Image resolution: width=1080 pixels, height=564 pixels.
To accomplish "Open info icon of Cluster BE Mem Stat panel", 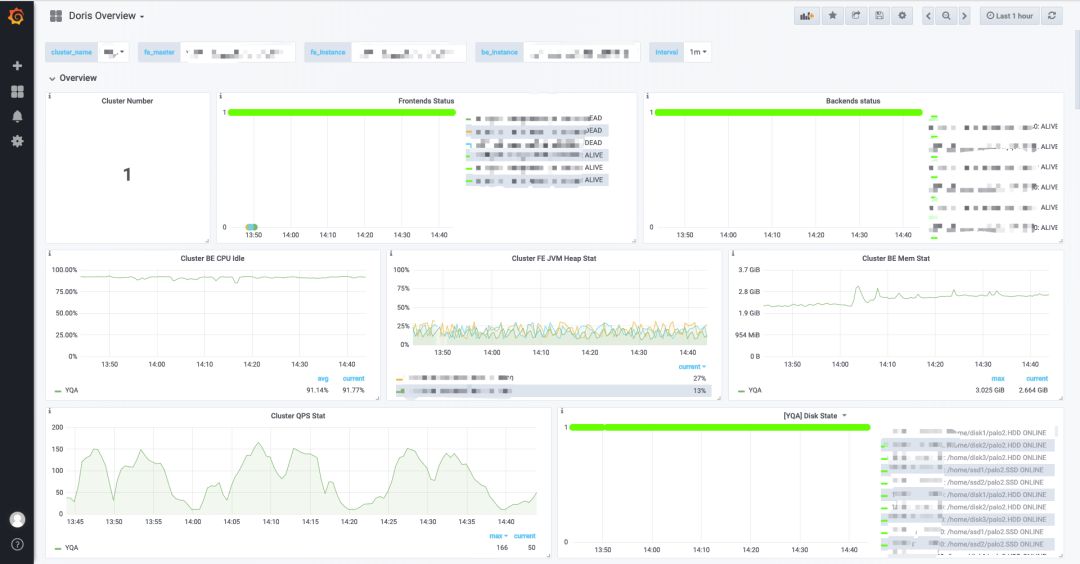I will pyautogui.click(x=732, y=253).
